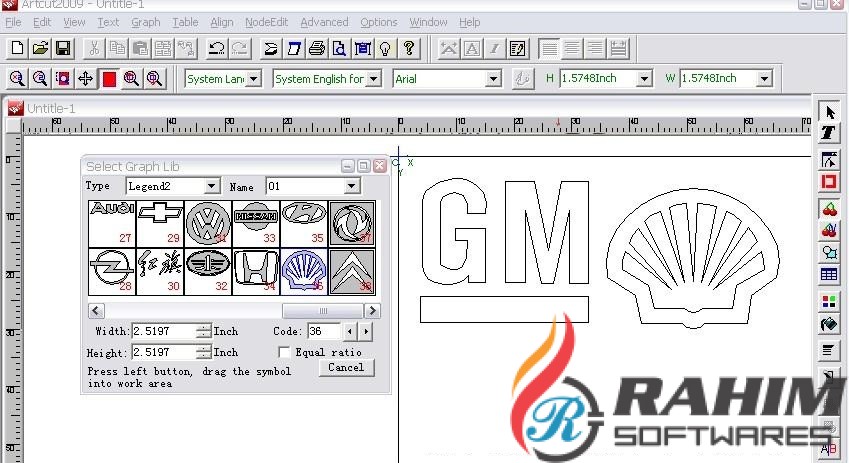This screenshot has width=849, height=463.
Task: Click the New document icon
Action: tap(17, 49)
